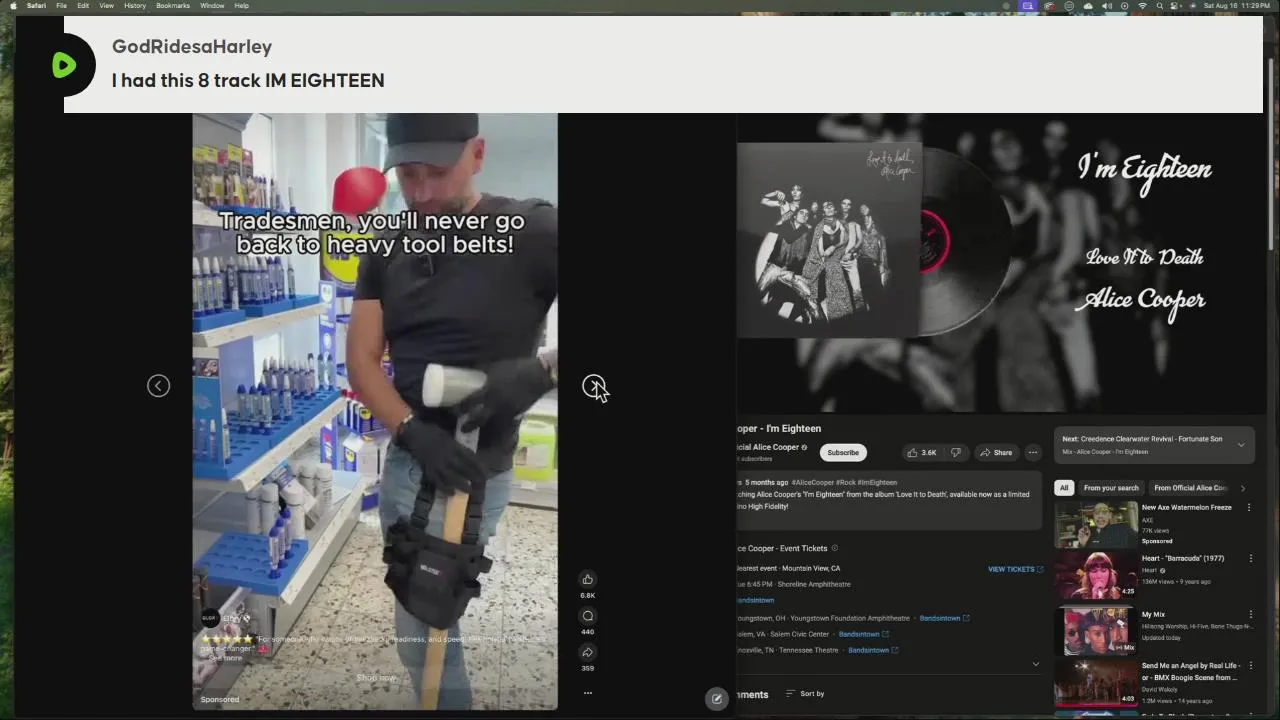Screen dimensions: 1280x720
Task: Open options menu for My Mix
Action: click(1250, 615)
